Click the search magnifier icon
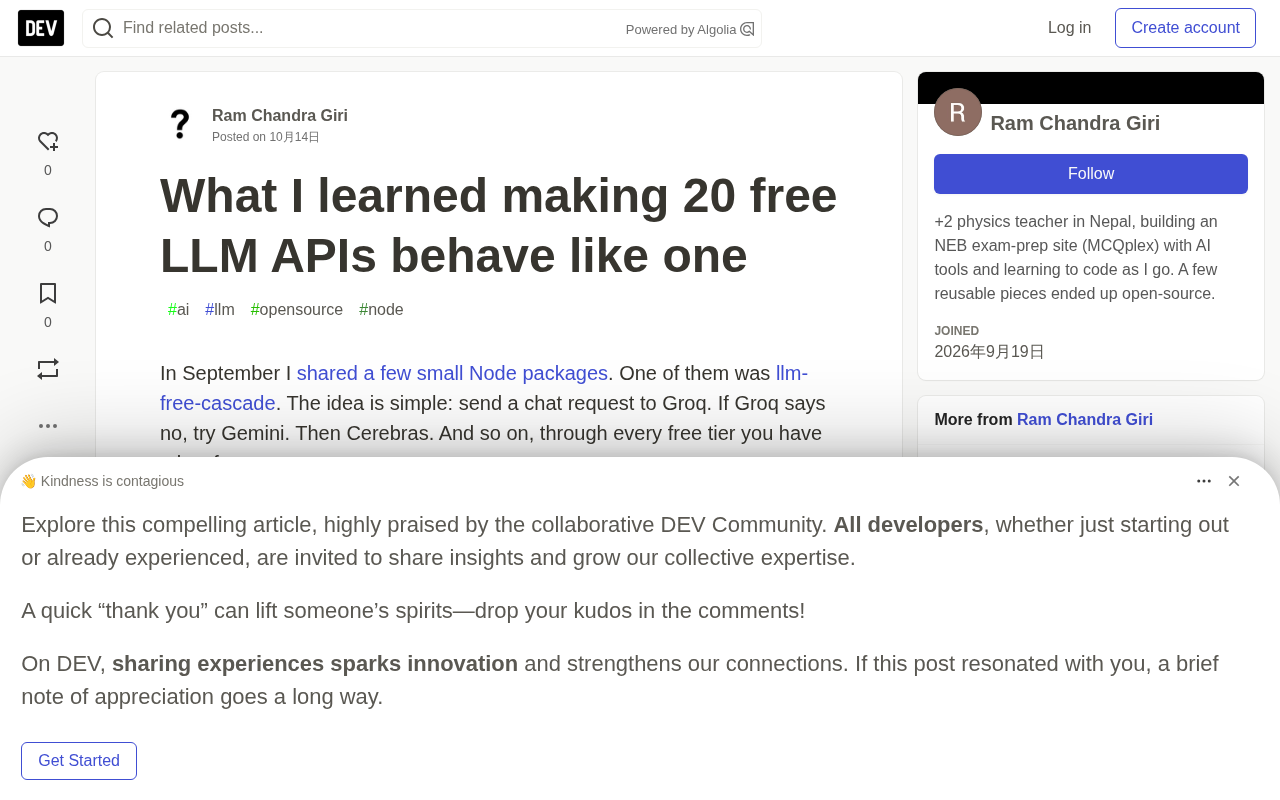This screenshot has width=1280, height=800. coord(103,28)
